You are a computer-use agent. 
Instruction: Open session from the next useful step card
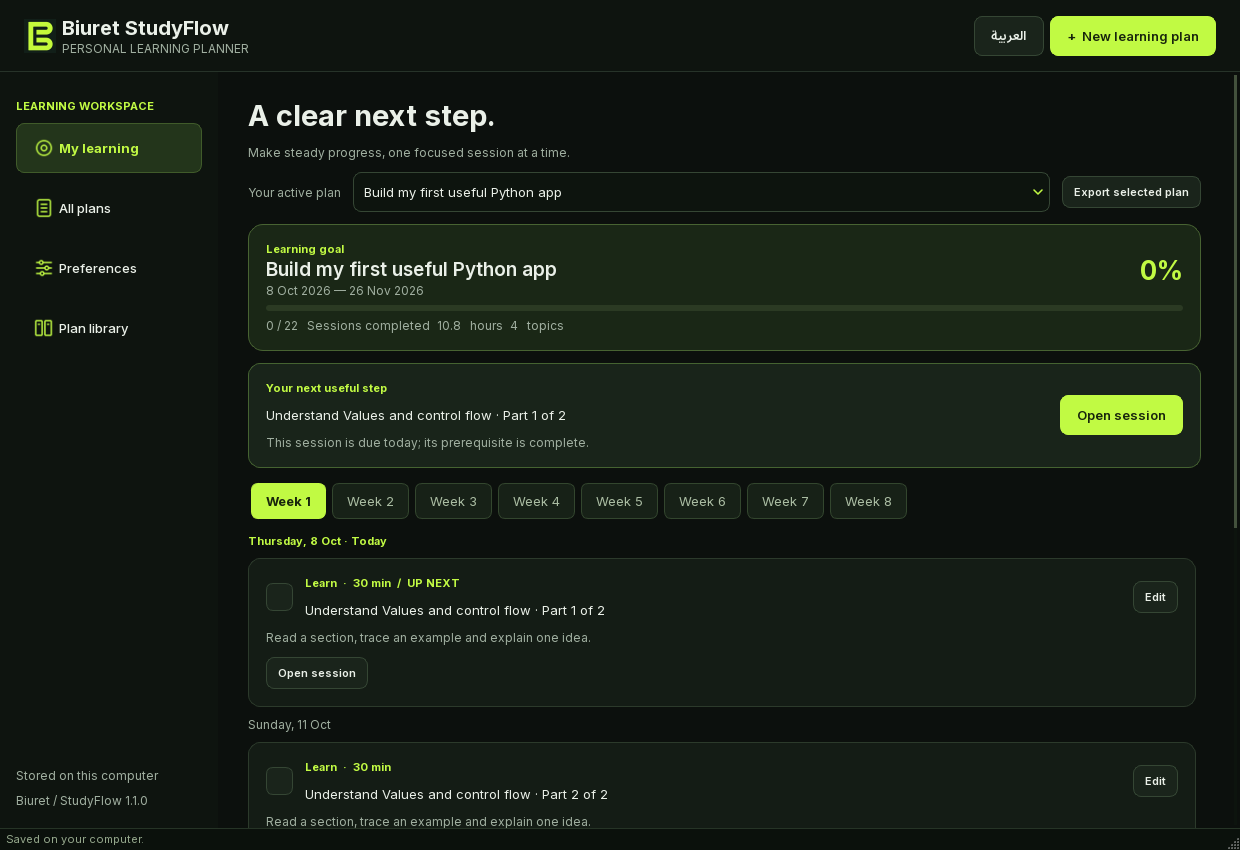coord(1121,415)
